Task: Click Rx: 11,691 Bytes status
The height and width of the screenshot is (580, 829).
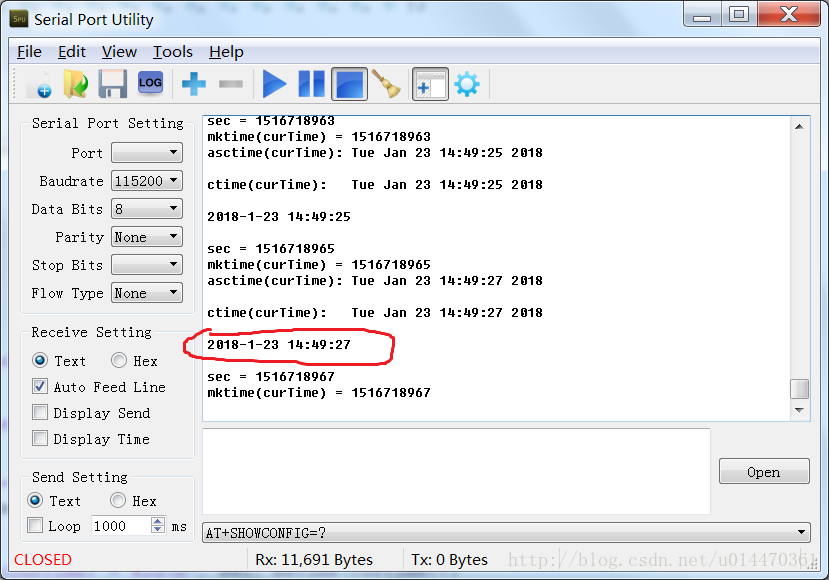Action: 314,559
